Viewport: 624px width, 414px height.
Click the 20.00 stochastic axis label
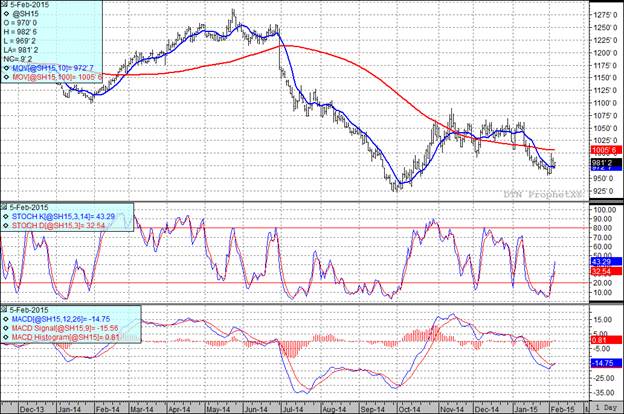pyautogui.click(x=603, y=283)
